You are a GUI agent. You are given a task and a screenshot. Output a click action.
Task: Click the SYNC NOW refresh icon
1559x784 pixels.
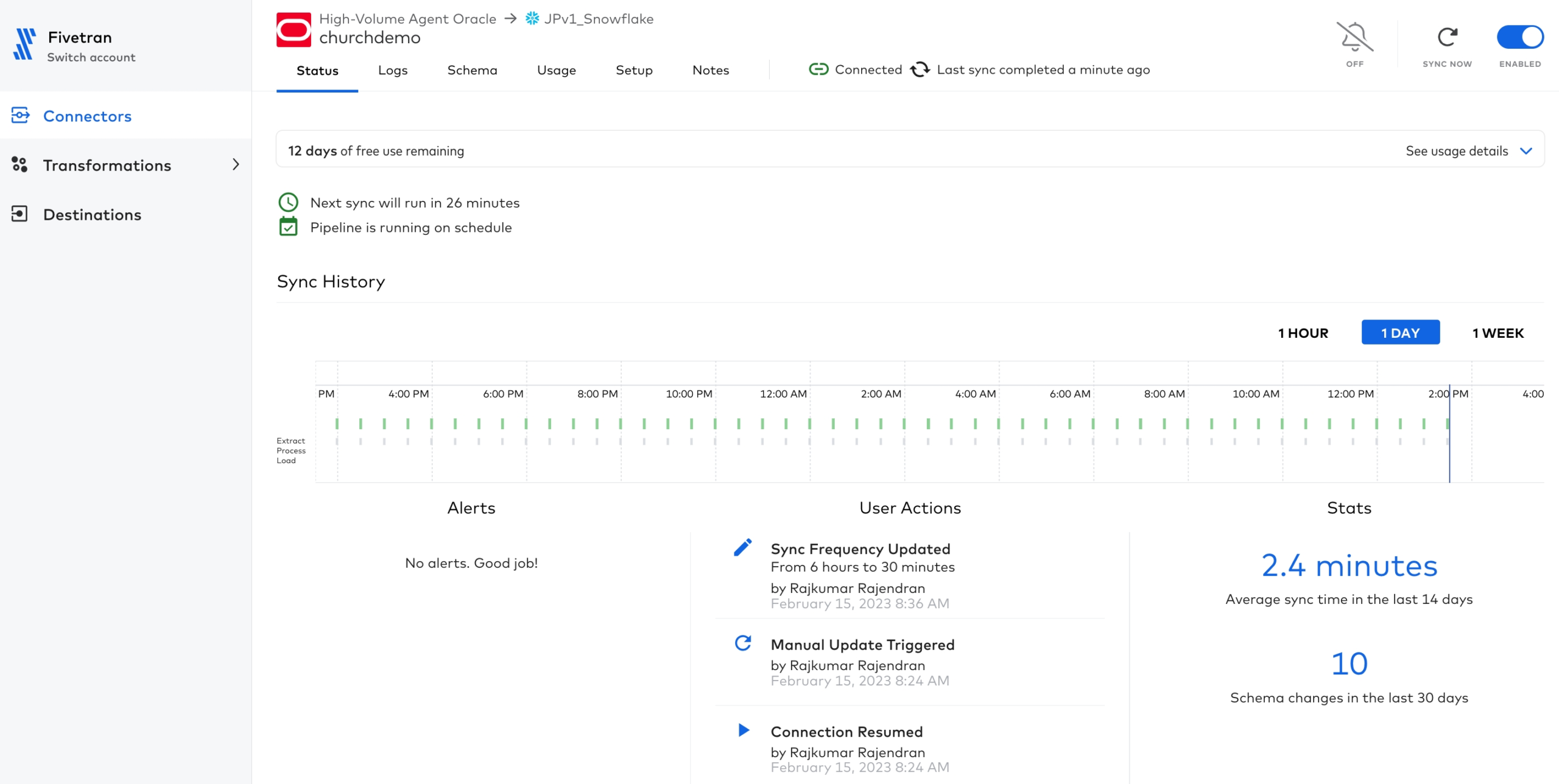tap(1448, 36)
